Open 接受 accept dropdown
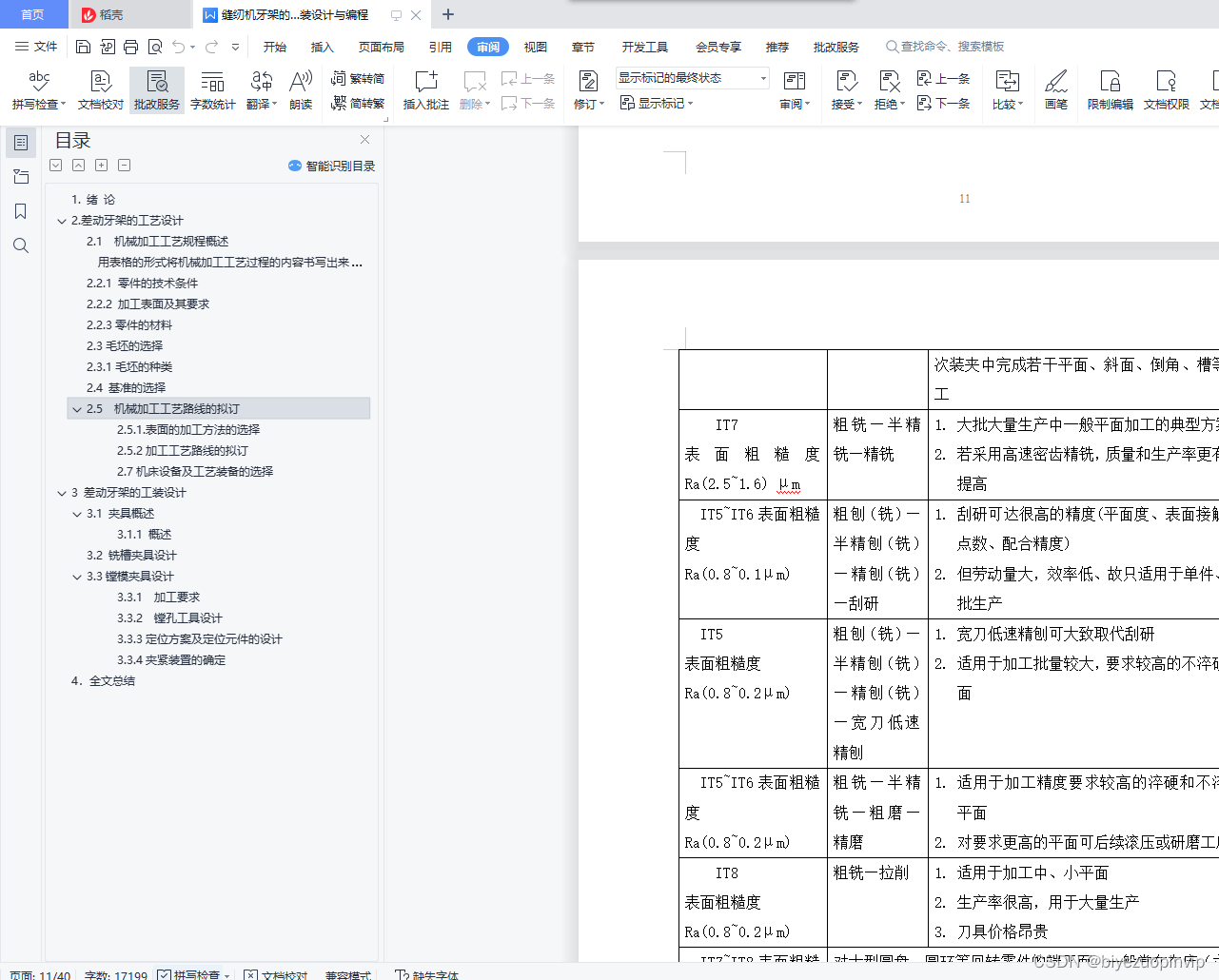 847,90
